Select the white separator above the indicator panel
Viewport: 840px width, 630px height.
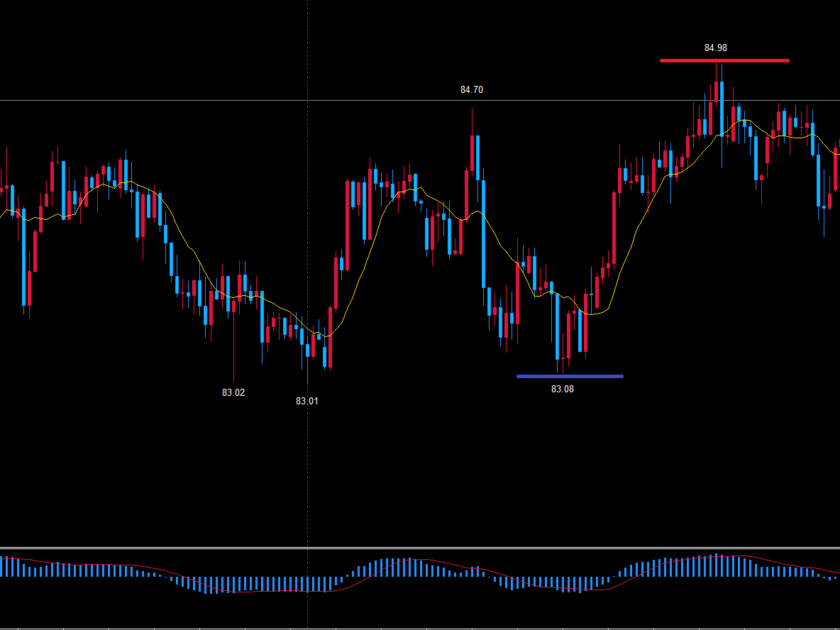[x=420, y=548]
